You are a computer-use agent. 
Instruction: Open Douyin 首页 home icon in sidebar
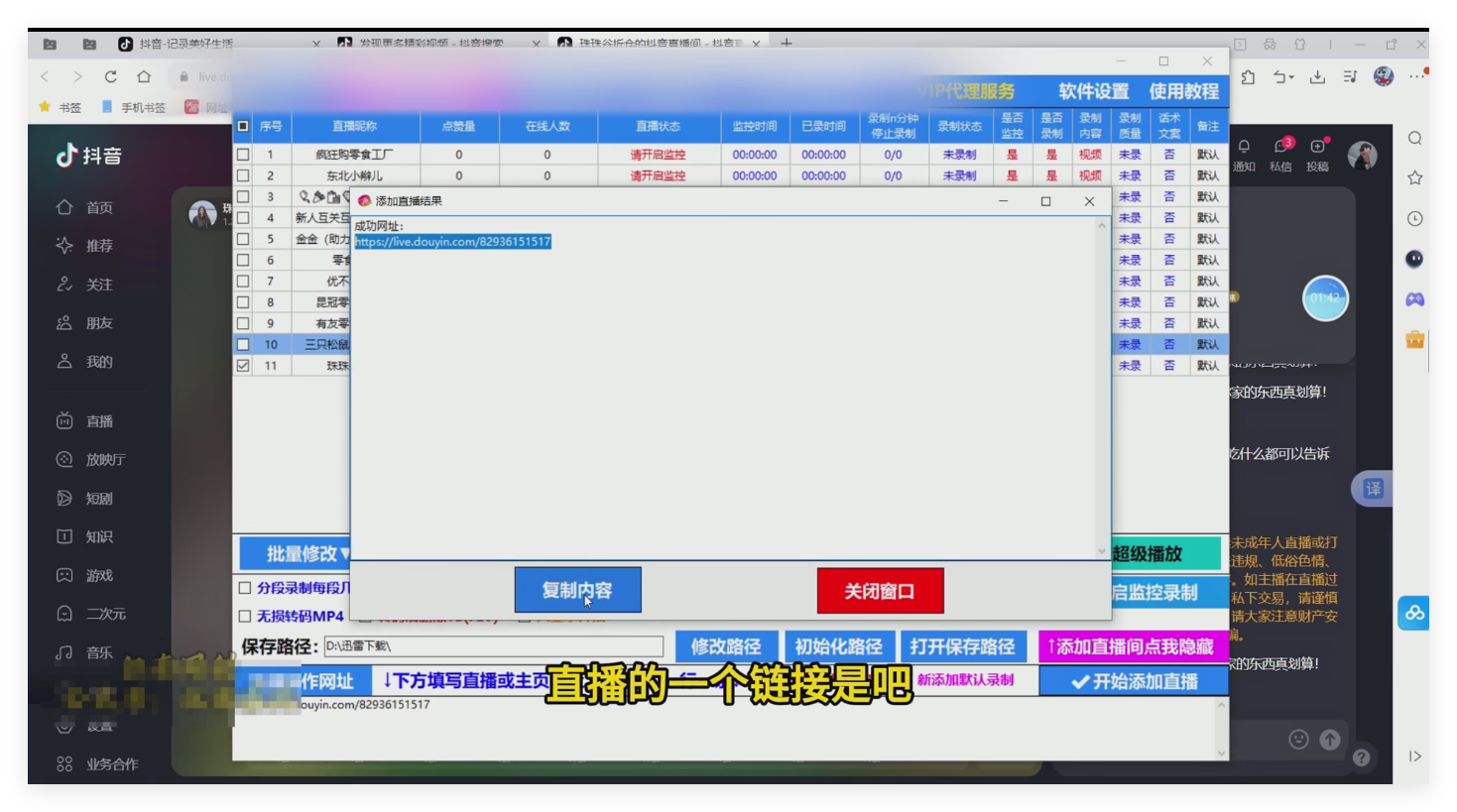click(x=64, y=207)
